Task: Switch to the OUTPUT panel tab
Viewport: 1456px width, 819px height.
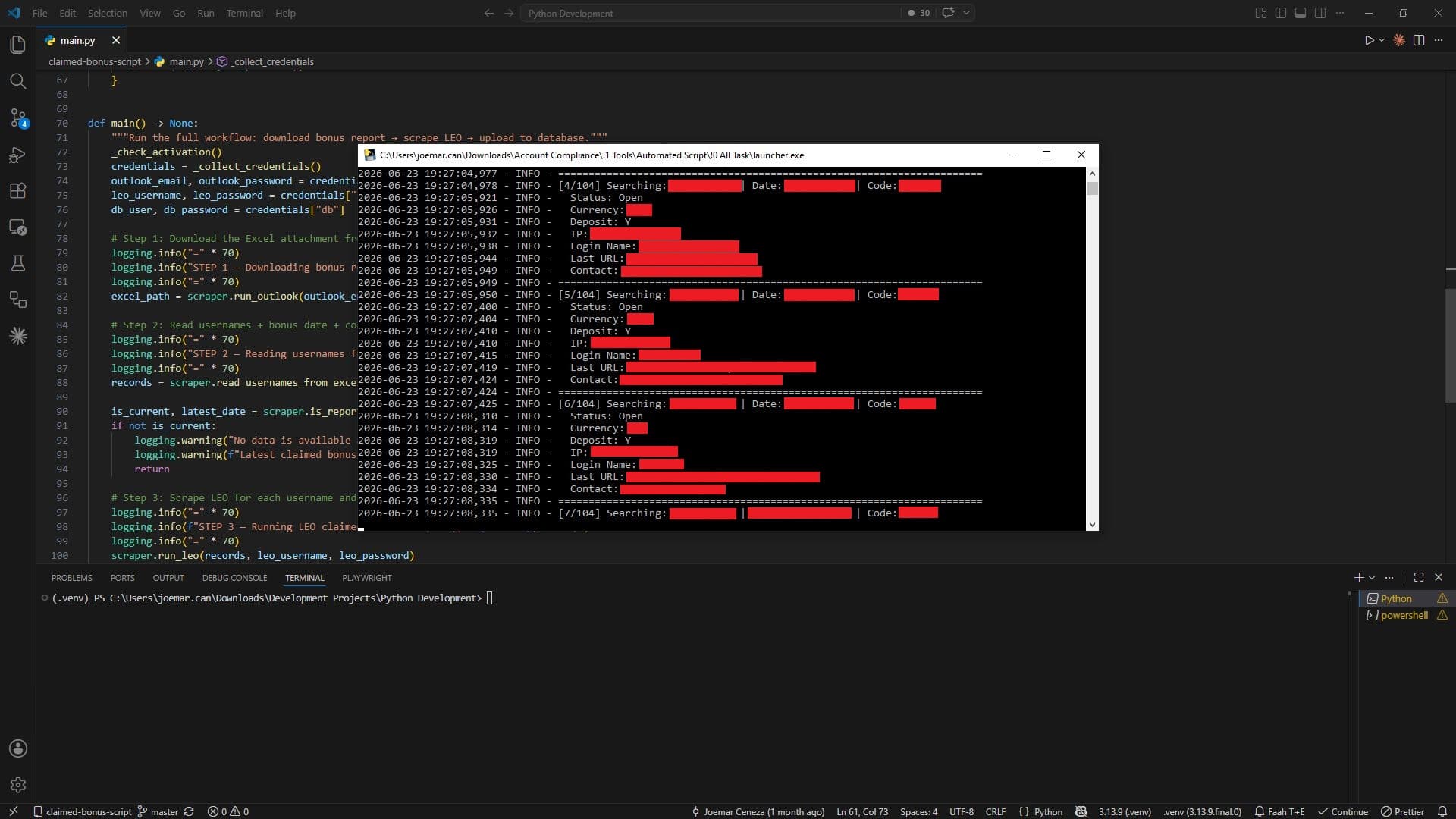Action: [x=168, y=578]
